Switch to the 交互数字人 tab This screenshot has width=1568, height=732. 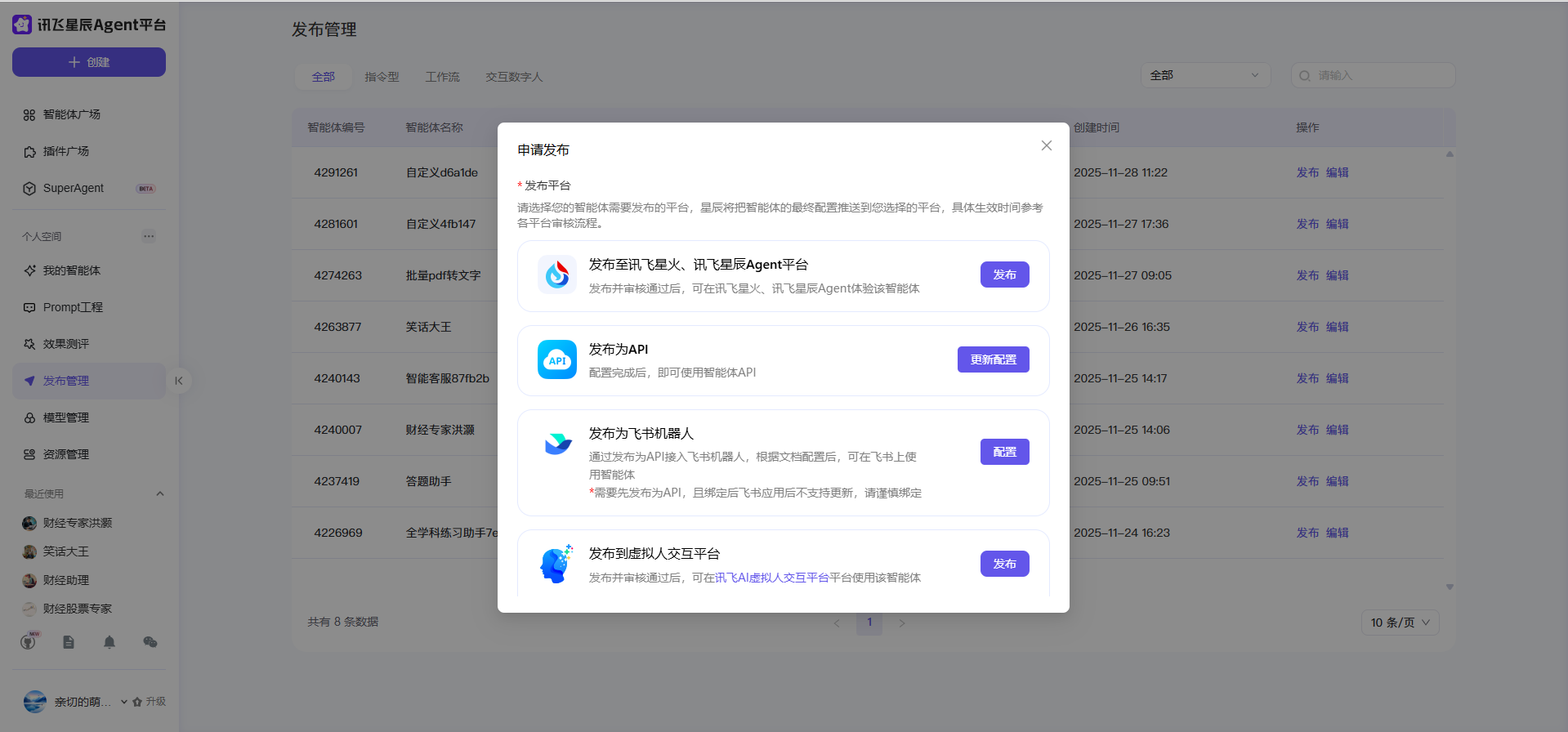pos(514,77)
